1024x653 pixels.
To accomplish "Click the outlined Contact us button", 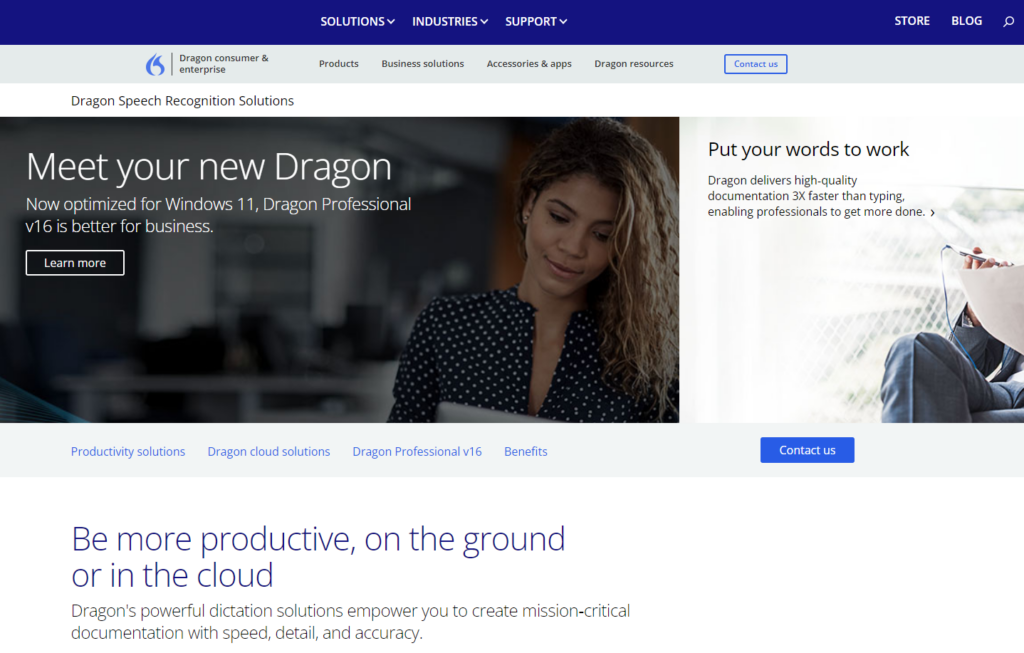I will 755,63.
